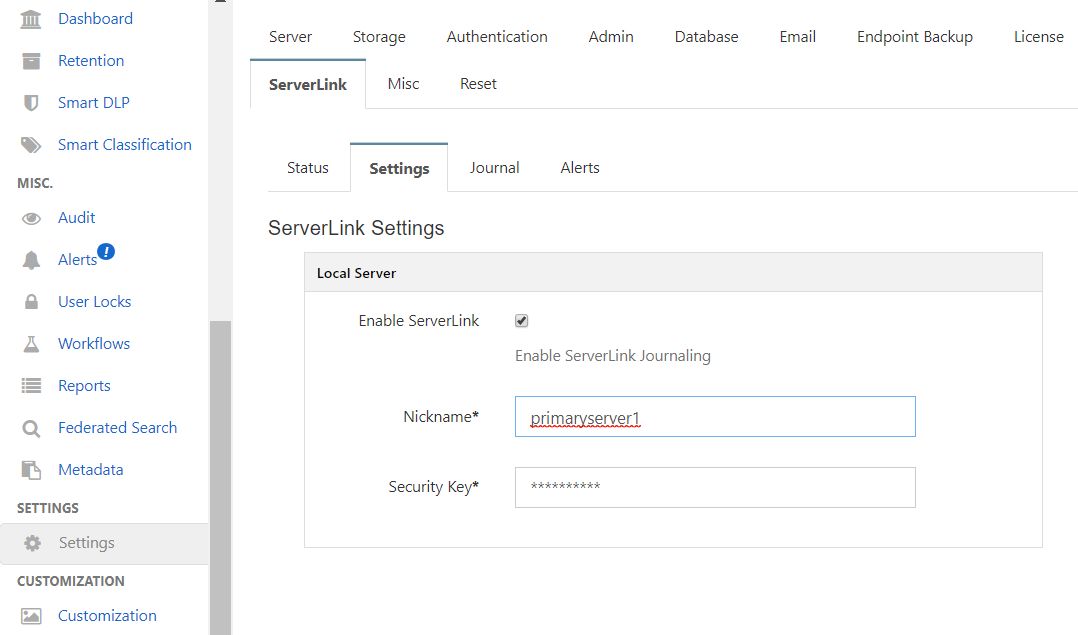Click the Audit eye icon
The height and width of the screenshot is (635, 1078).
pyautogui.click(x=31, y=219)
